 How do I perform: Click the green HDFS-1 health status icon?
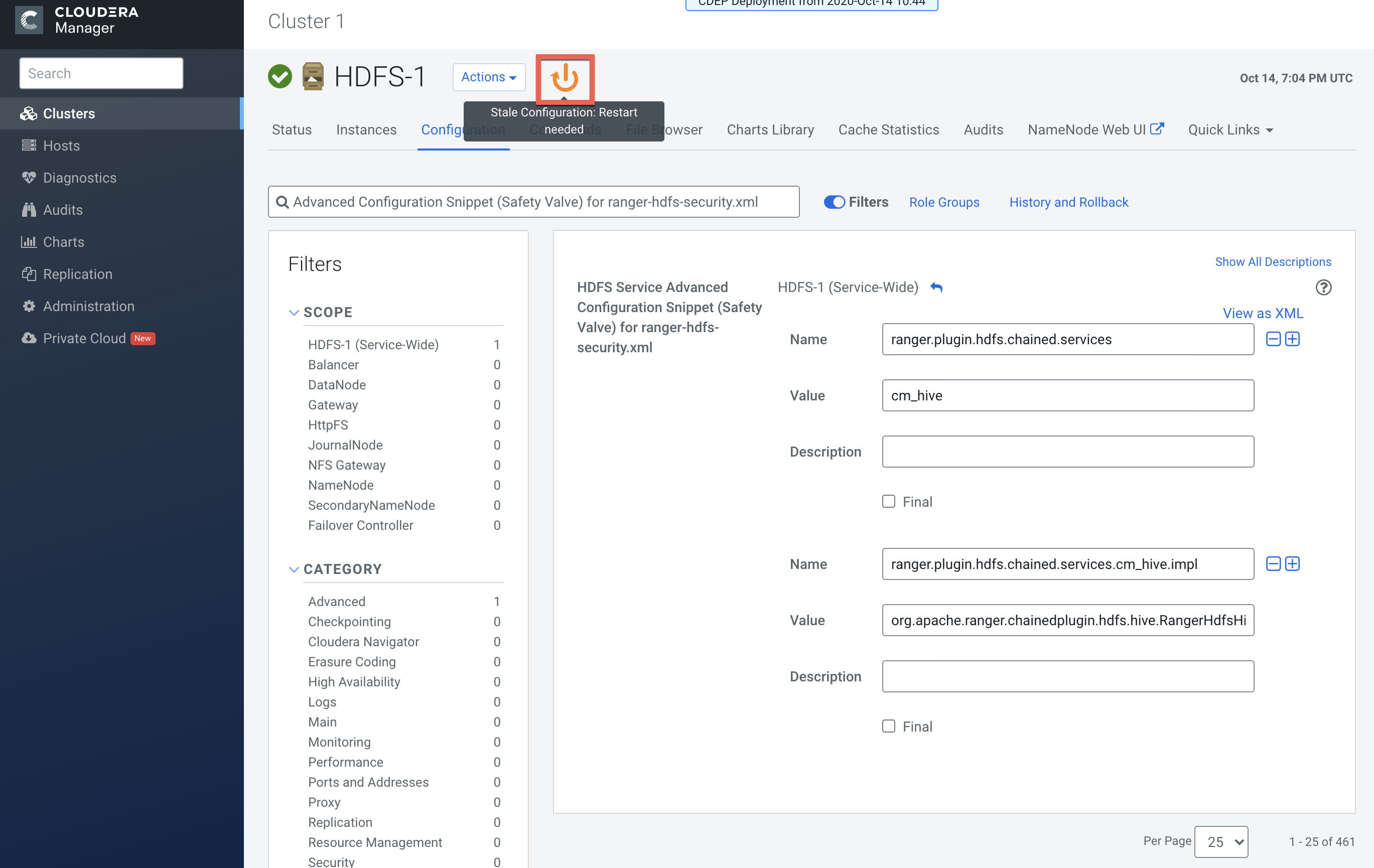coord(280,76)
